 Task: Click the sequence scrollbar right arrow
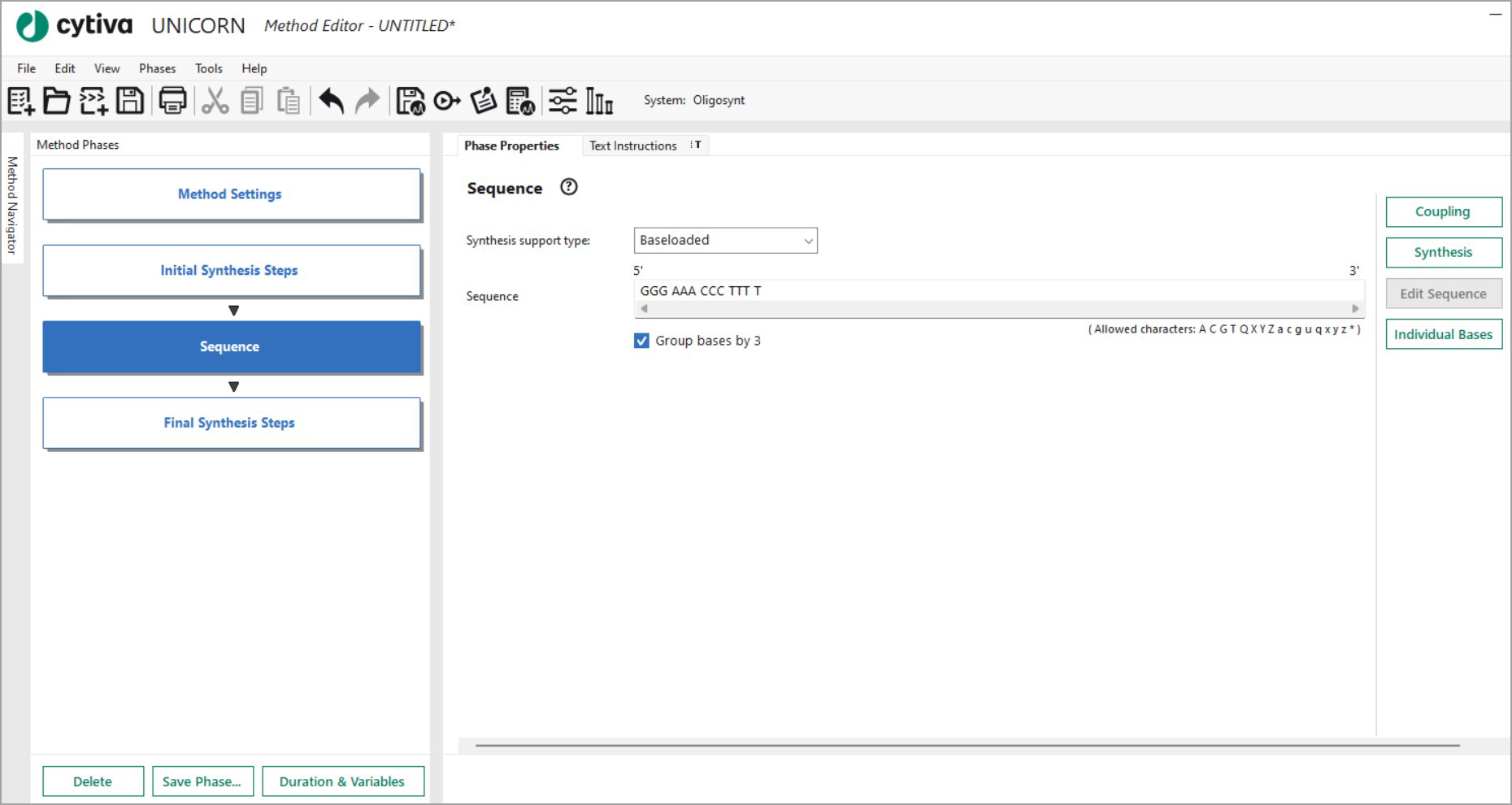[1355, 309]
